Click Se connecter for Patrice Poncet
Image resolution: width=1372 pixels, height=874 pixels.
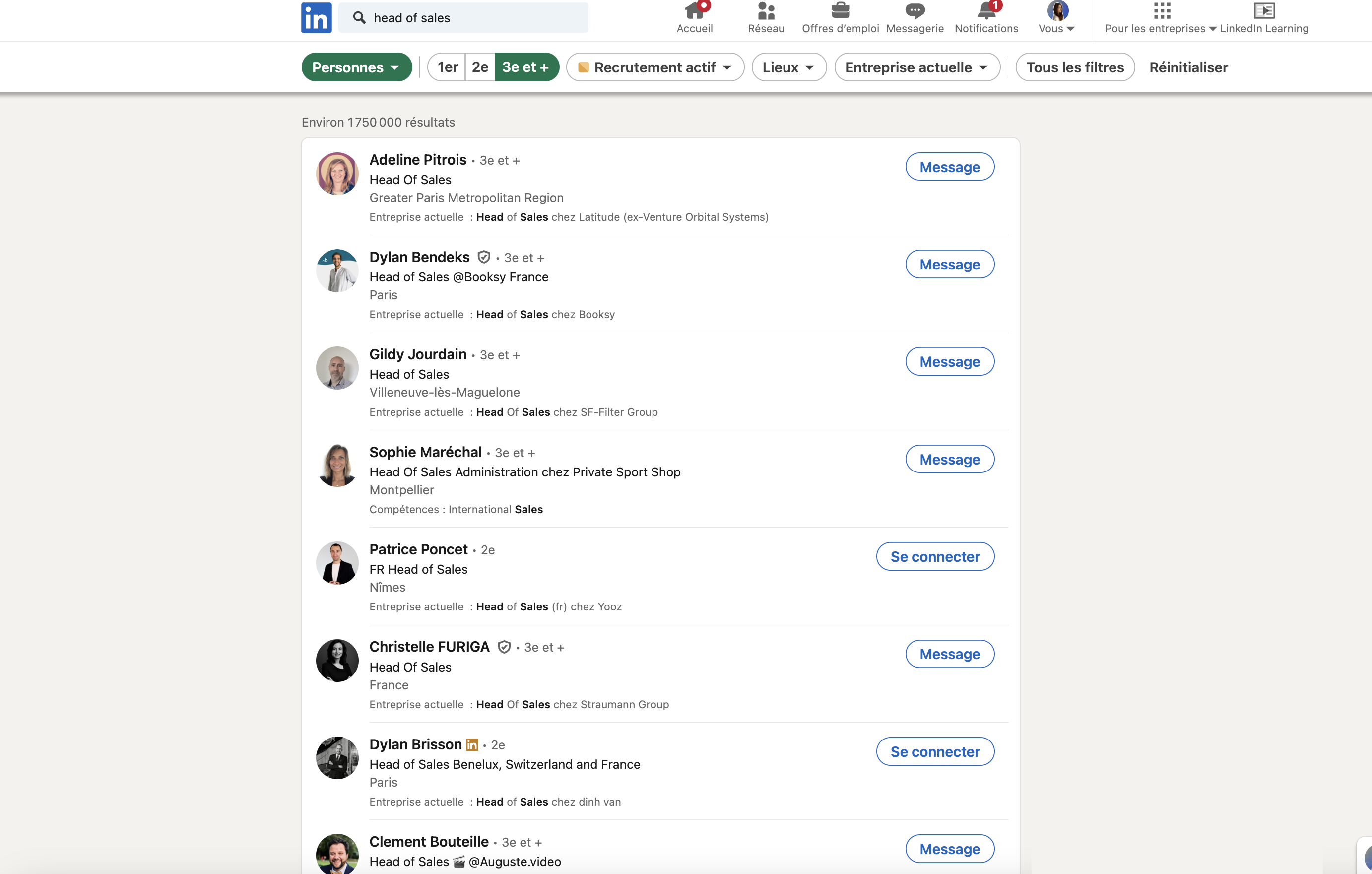click(934, 557)
